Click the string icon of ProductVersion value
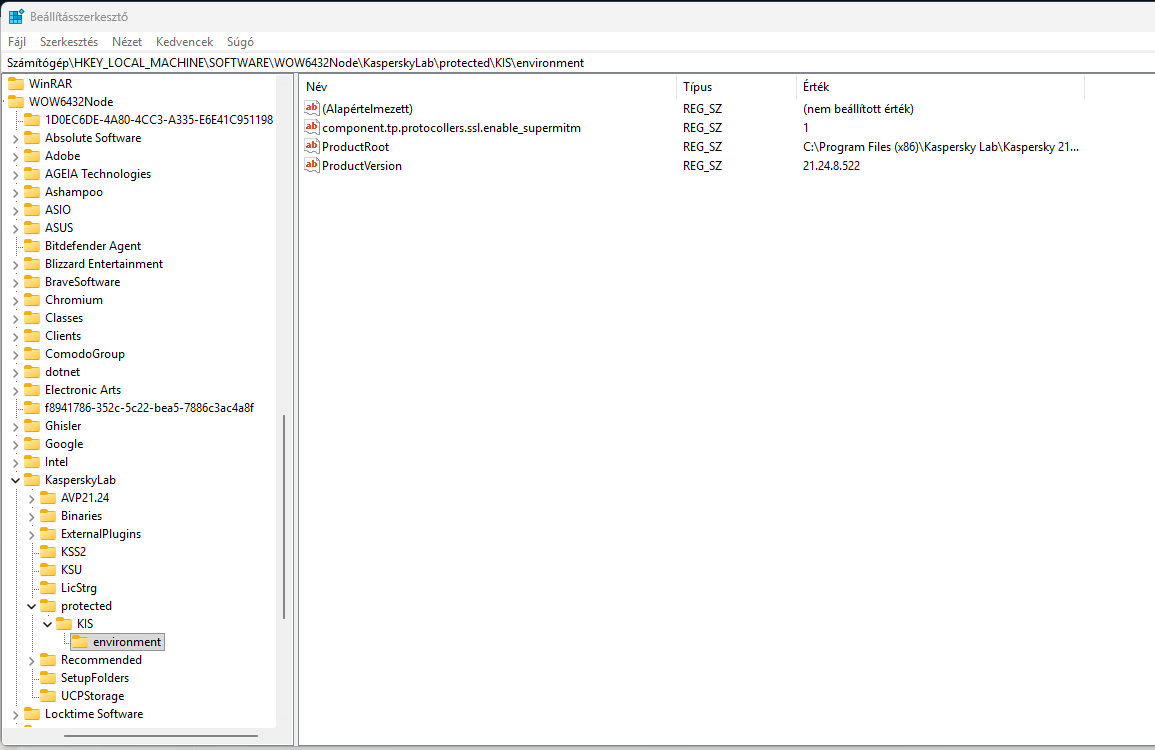Screen dimensions: 1155x750 (x=312, y=166)
